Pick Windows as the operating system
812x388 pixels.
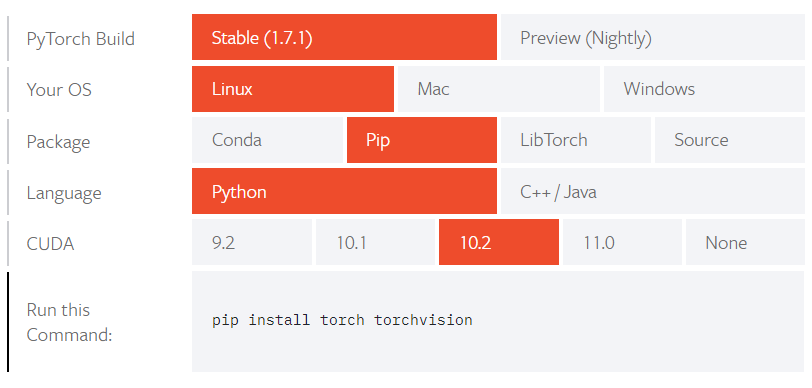click(704, 89)
